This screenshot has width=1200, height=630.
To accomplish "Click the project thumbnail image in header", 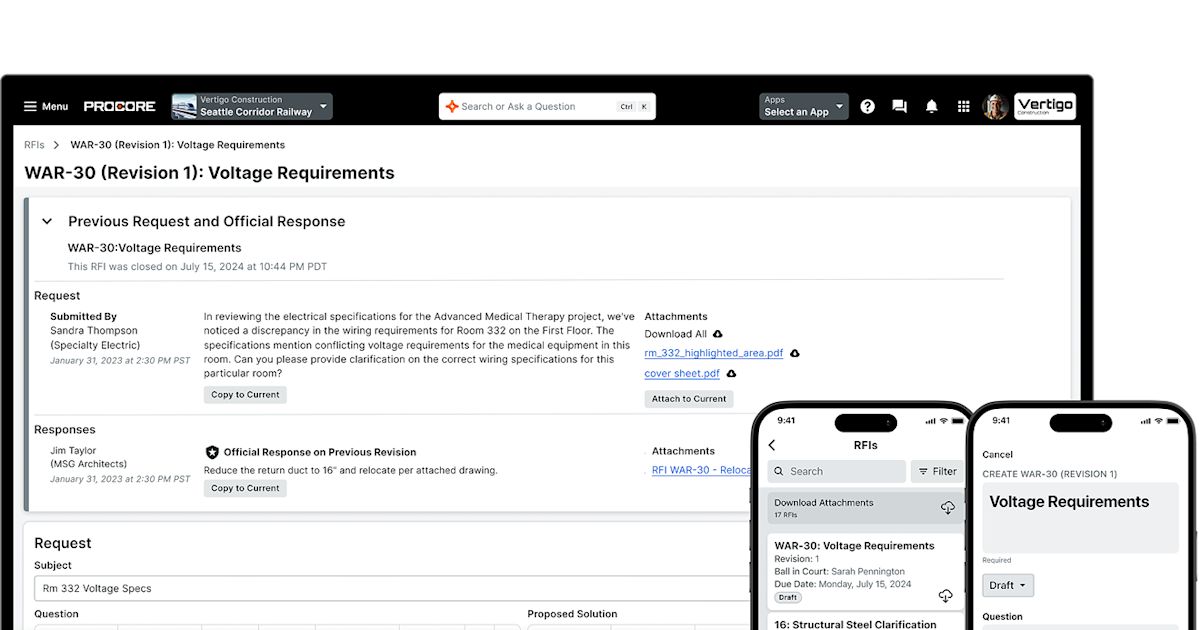I will [184, 106].
